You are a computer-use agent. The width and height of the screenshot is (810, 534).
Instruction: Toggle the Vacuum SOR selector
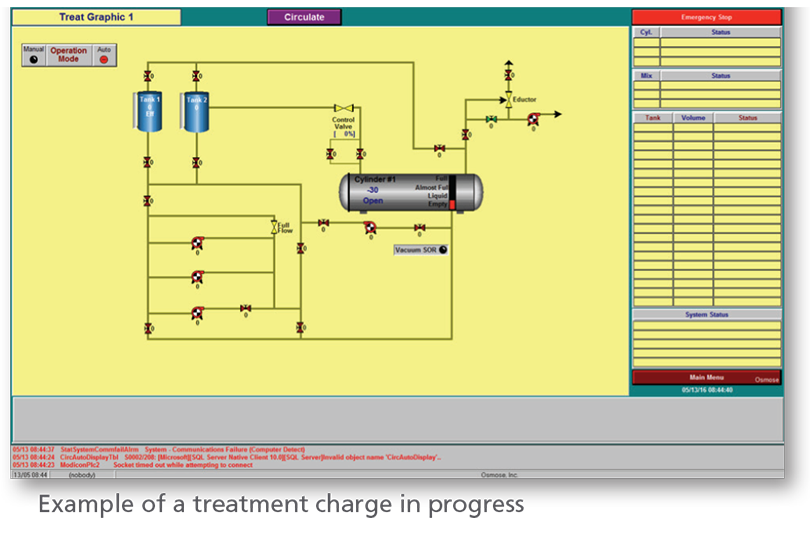pos(443,250)
